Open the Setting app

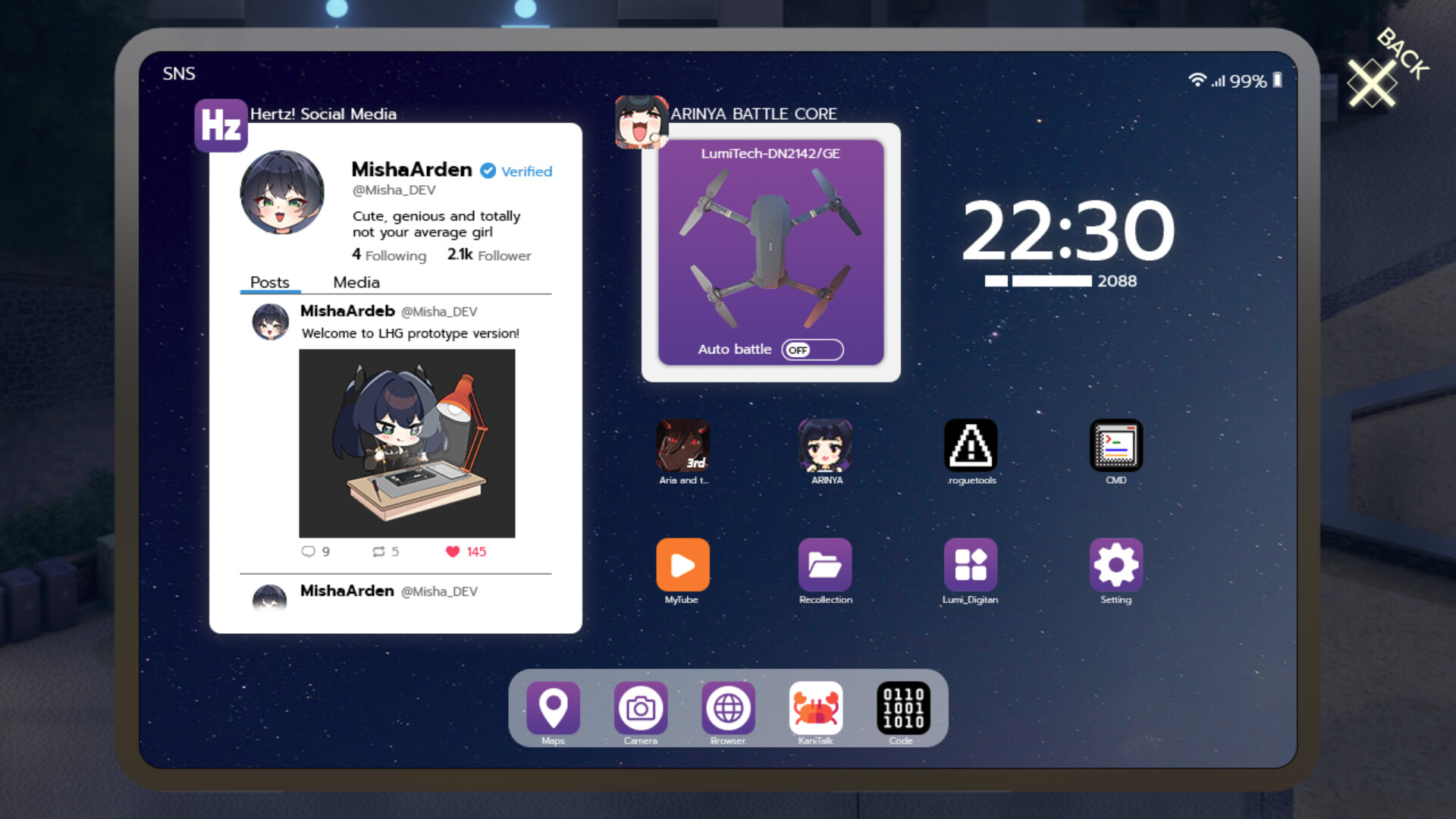click(x=1115, y=565)
